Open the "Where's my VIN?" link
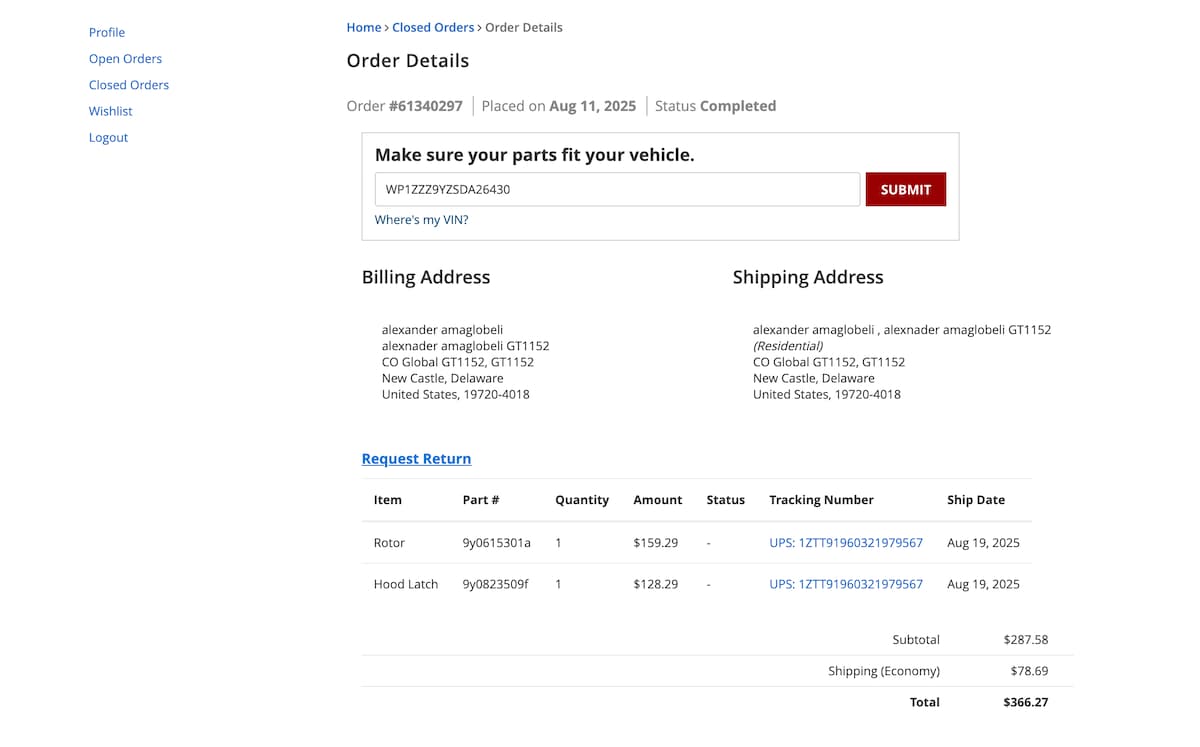The height and width of the screenshot is (747, 1200). [421, 220]
